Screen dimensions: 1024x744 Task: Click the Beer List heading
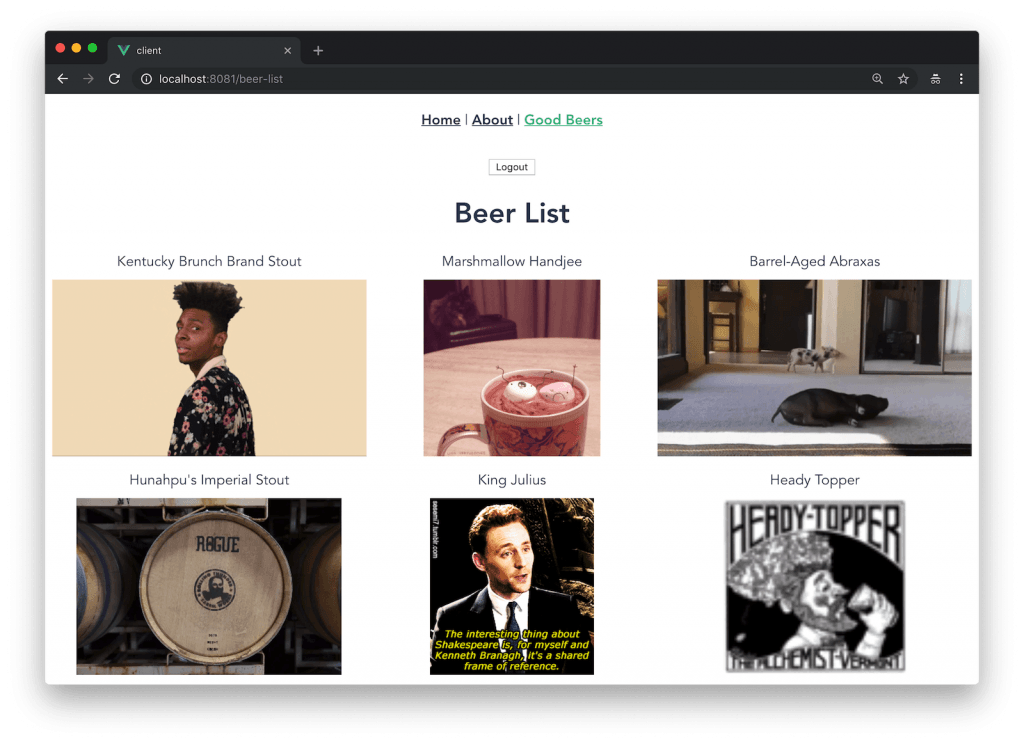(512, 214)
